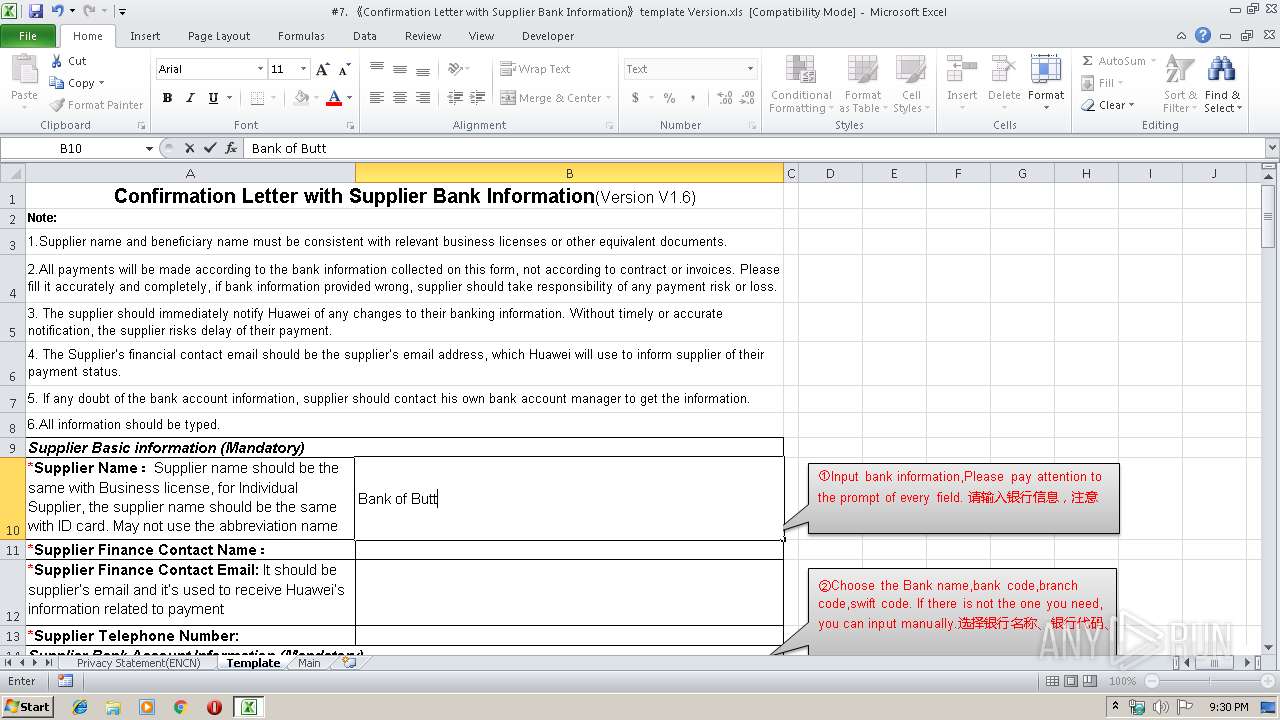The height and width of the screenshot is (720, 1280).
Task: Open Excel Help question mark icon
Action: click(1203, 35)
